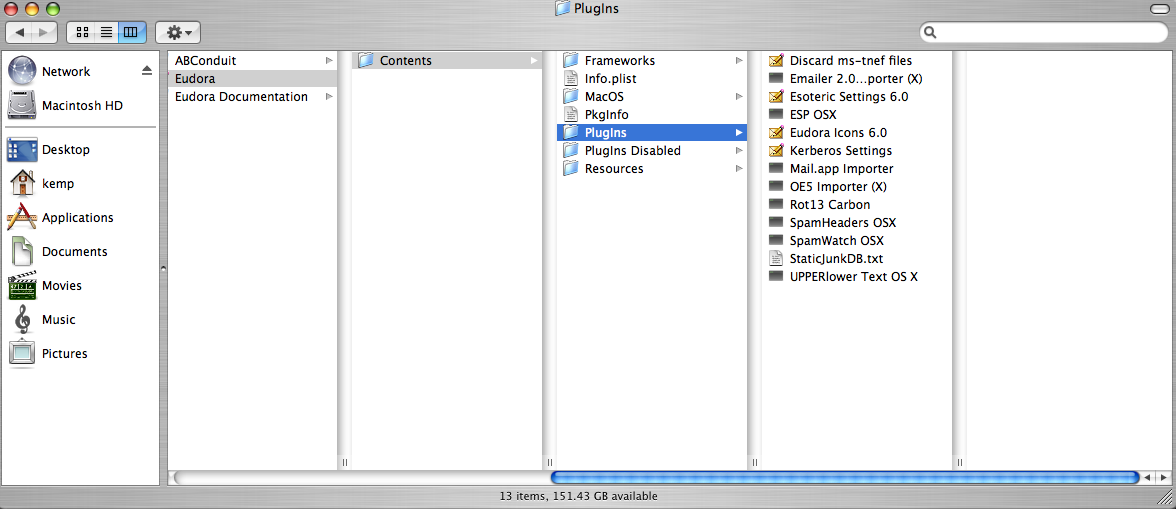Select the Resources folder icon
1176x509 pixels.
click(572, 168)
